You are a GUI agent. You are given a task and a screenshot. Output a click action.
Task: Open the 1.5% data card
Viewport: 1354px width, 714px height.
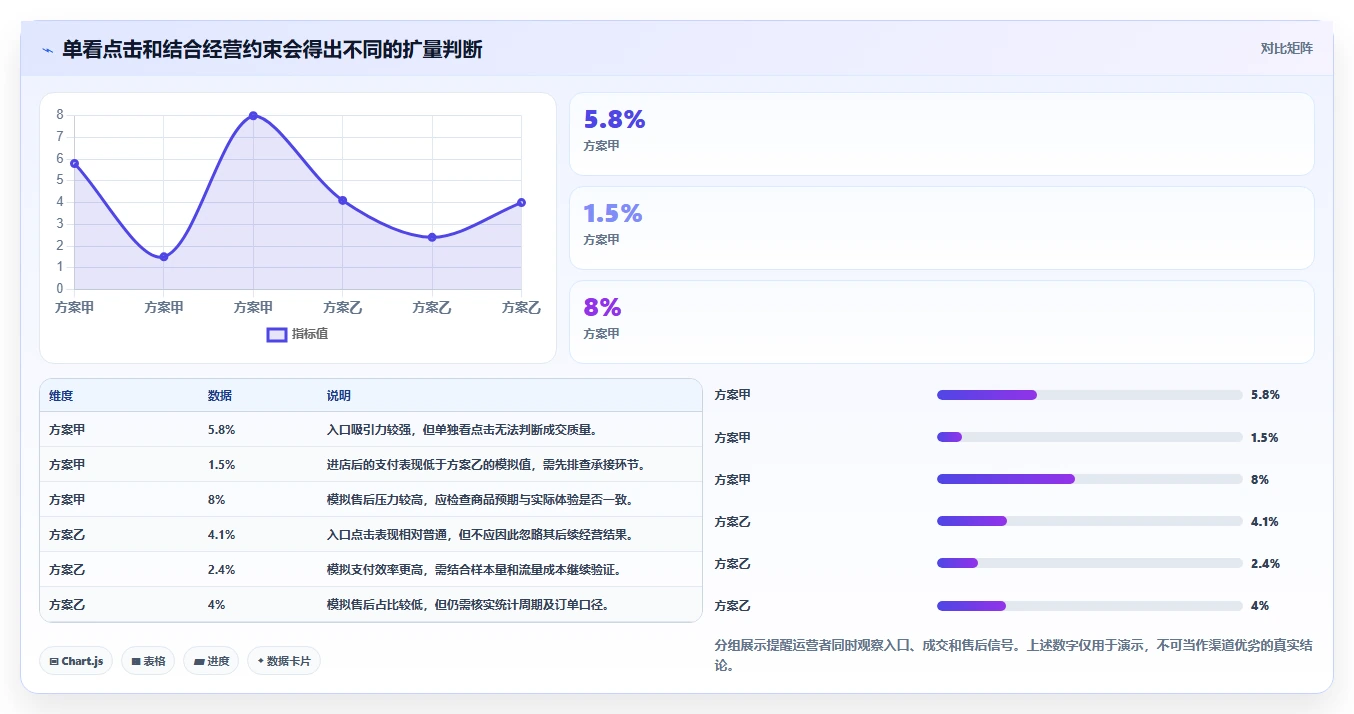pyautogui.click(x=941, y=228)
